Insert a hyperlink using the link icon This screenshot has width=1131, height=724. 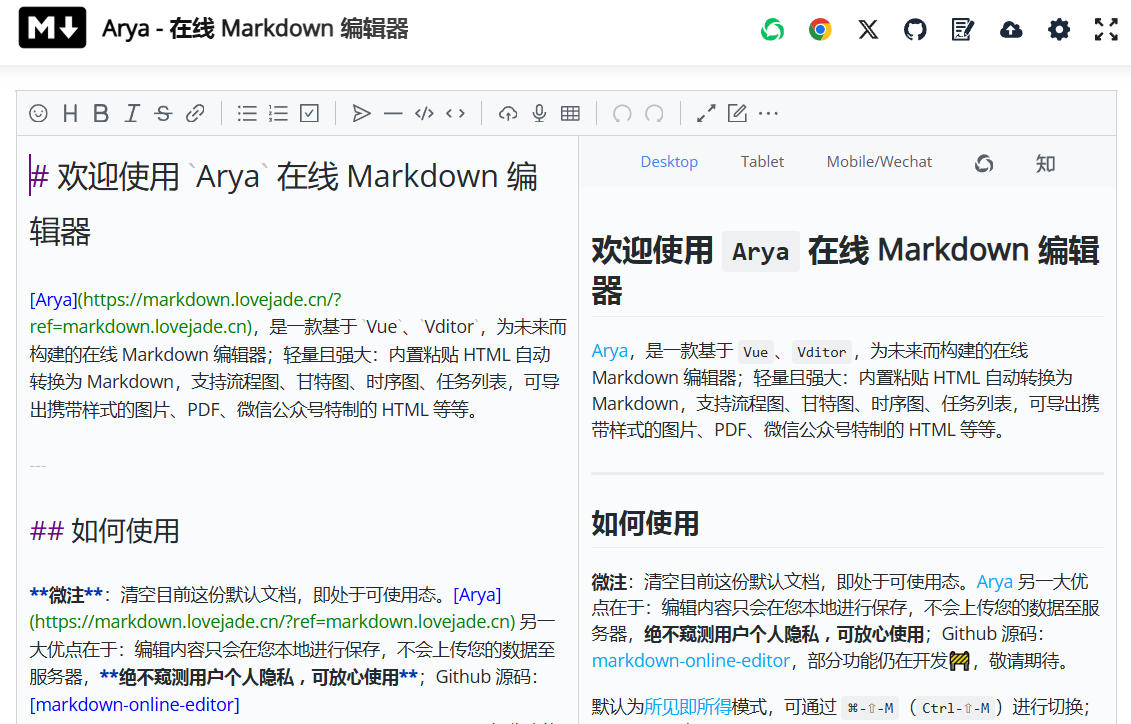196,114
